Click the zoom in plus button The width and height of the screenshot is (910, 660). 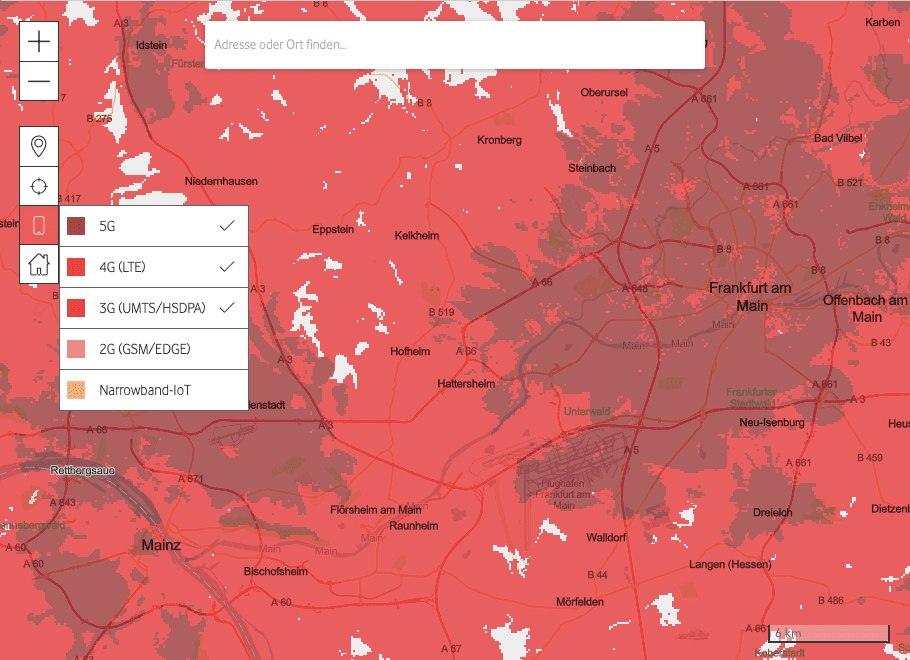tap(39, 41)
